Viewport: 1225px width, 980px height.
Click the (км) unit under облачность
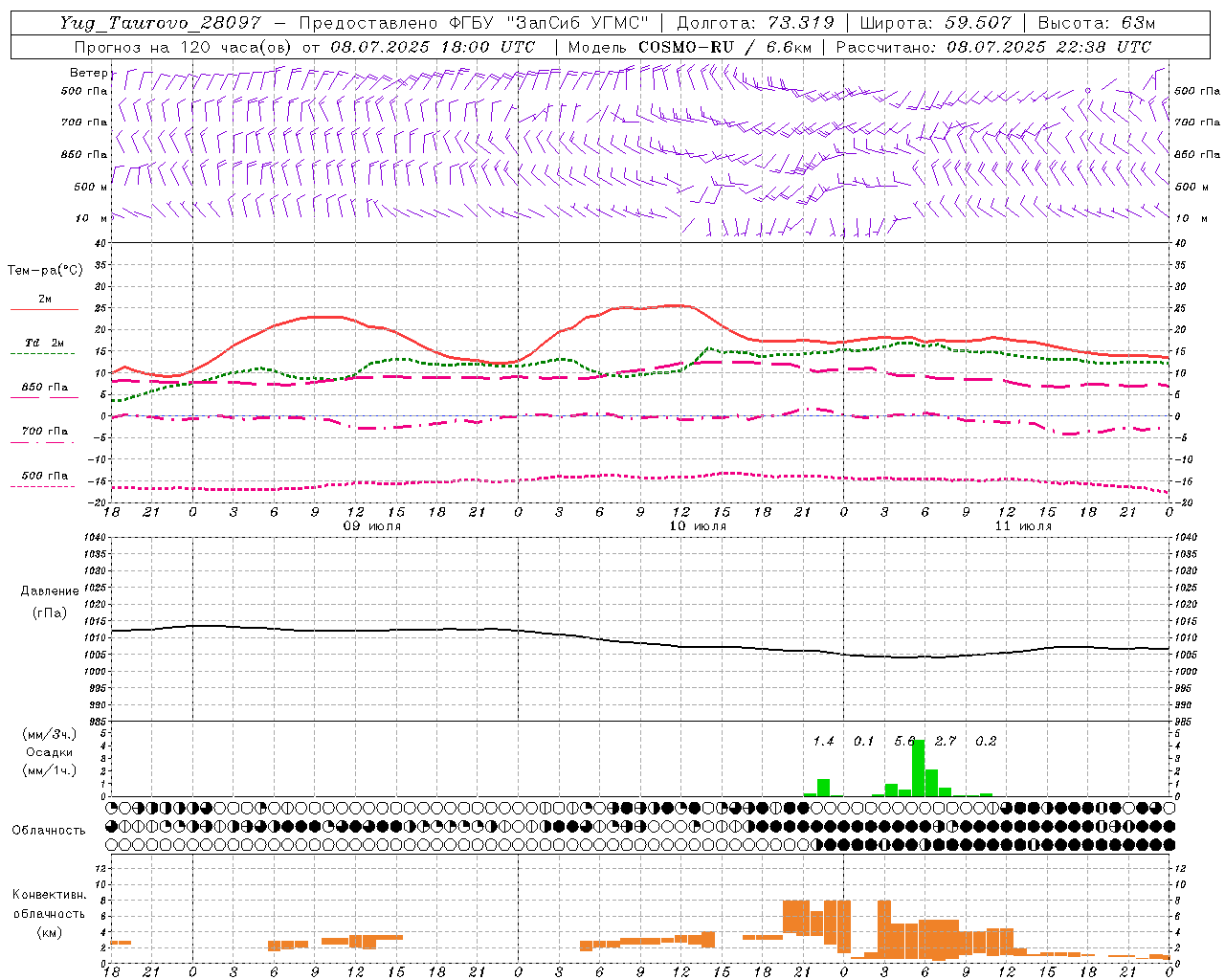tap(49, 932)
